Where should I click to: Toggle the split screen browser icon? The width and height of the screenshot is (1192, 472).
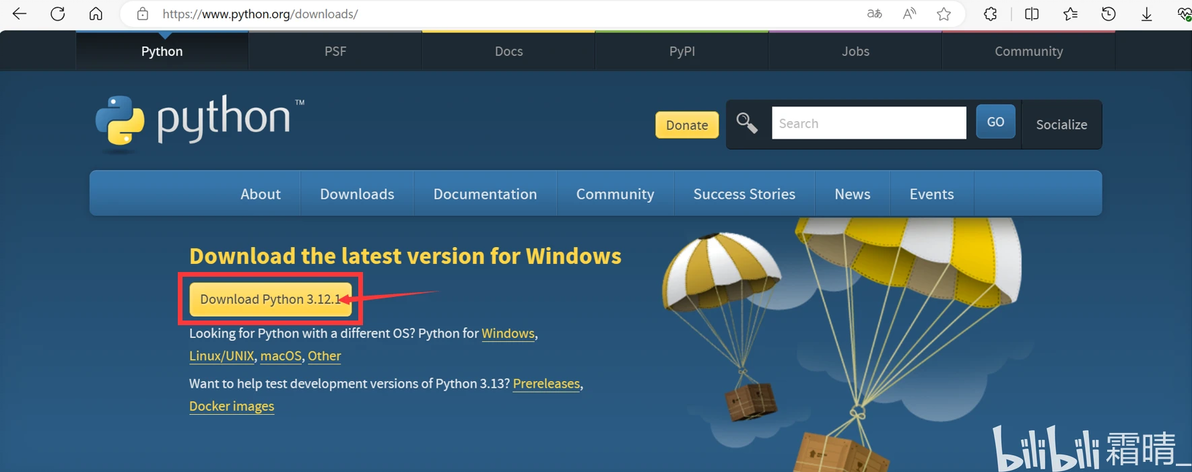pos(1032,14)
